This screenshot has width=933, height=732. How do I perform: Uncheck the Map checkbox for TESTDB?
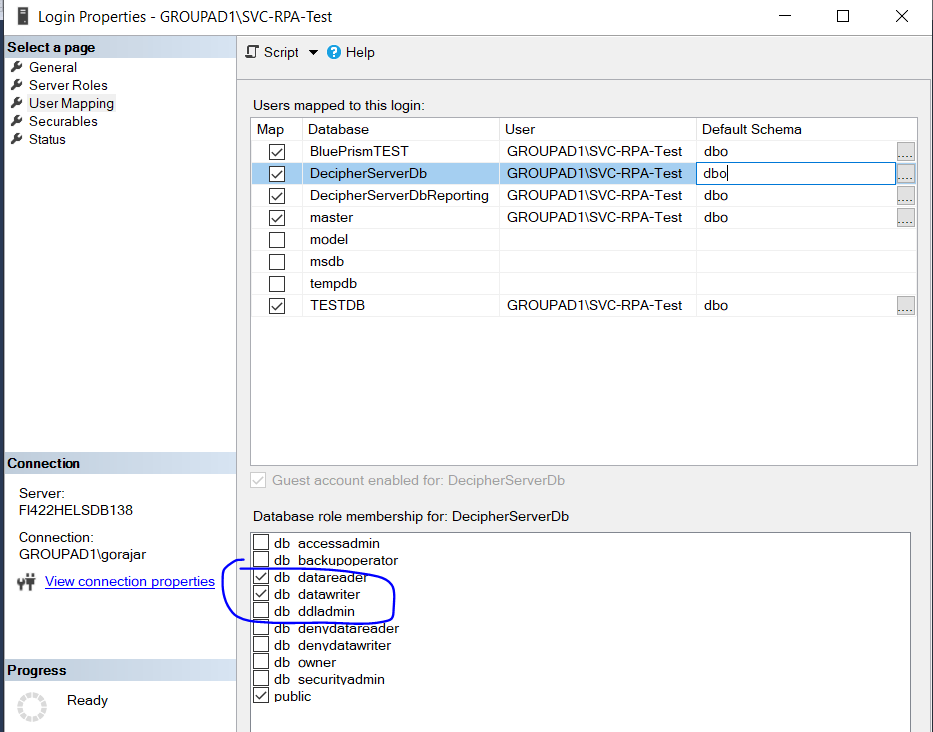(277, 306)
